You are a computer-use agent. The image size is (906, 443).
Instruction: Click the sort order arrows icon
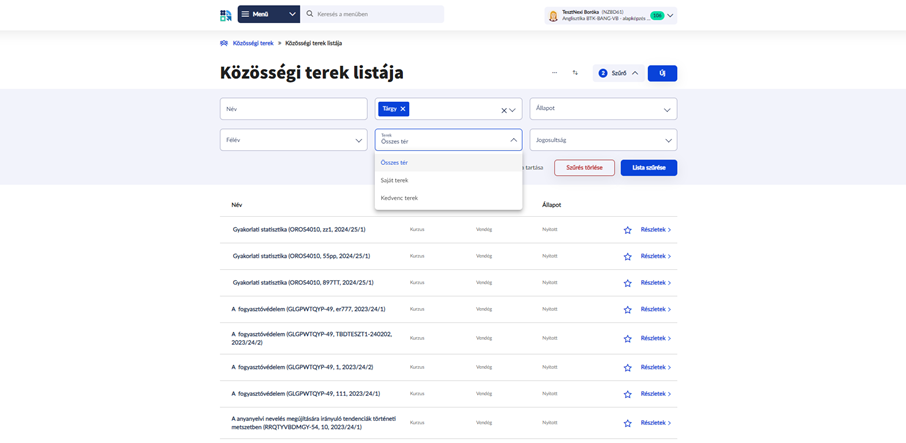pos(575,73)
